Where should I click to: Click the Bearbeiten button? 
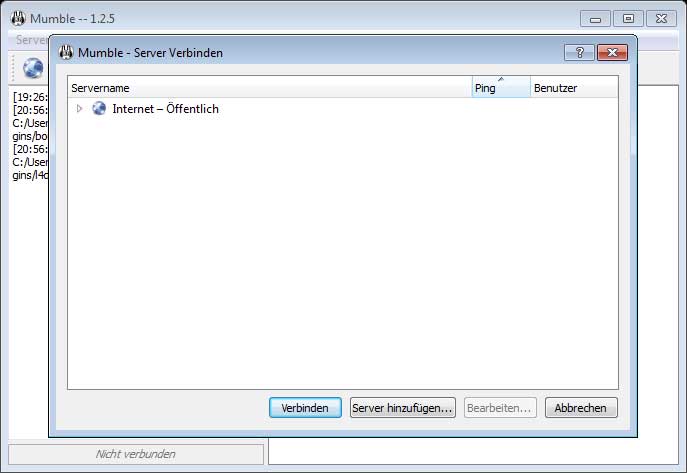click(x=500, y=408)
